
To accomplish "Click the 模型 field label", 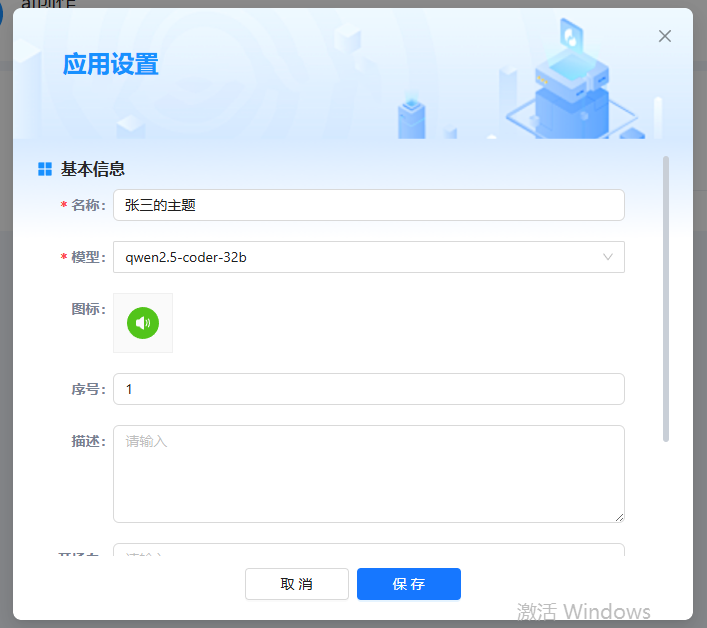I will pyautogui.click(x=88, y=257).
